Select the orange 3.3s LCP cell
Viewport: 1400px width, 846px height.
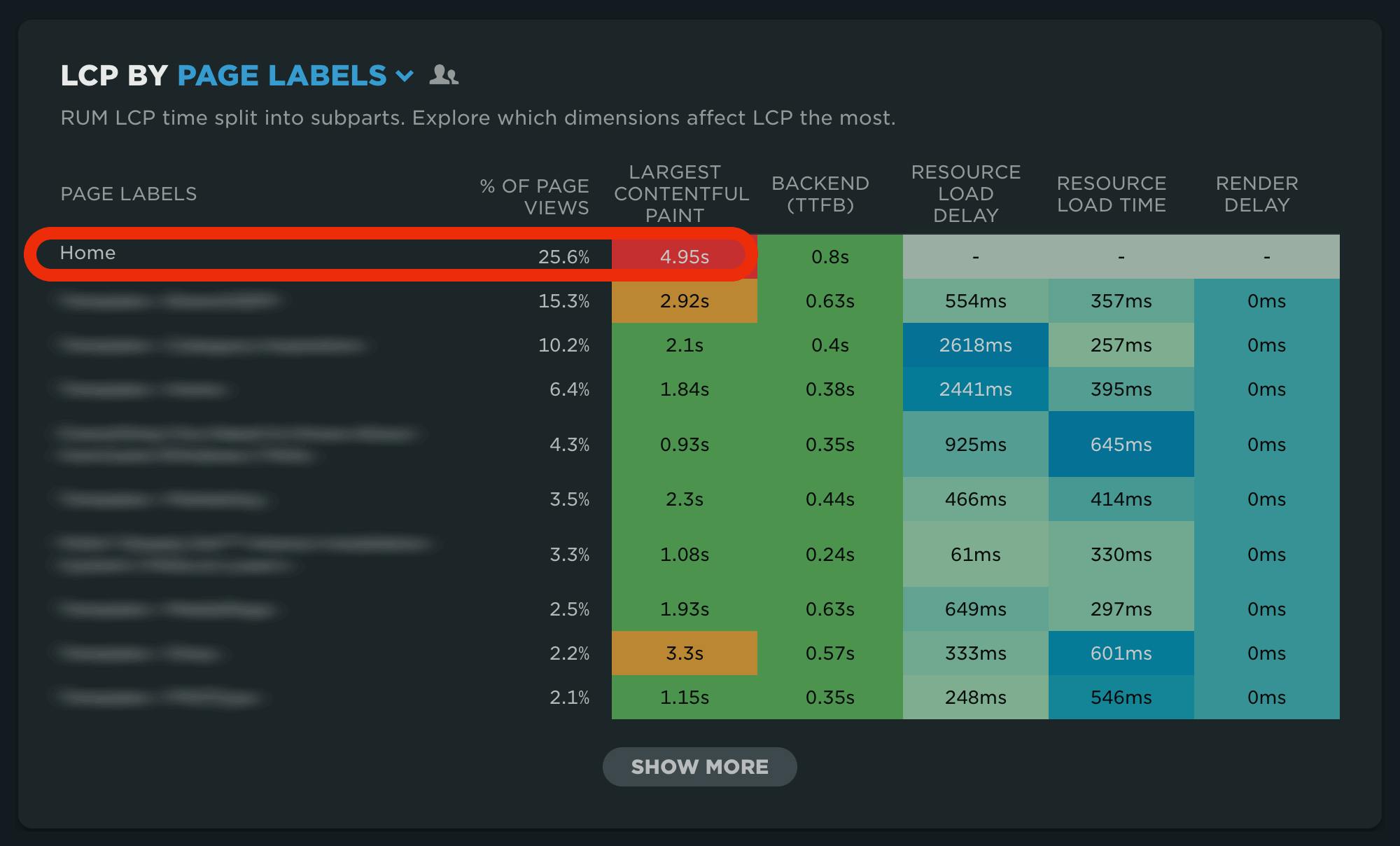tap(684, 653)
